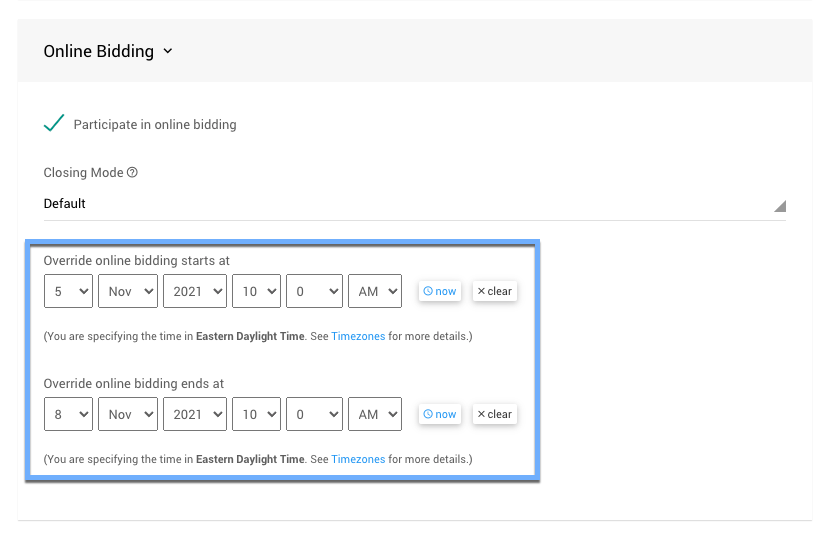Switch the end time AM/PM dropdown

click(x=374, y=414)
